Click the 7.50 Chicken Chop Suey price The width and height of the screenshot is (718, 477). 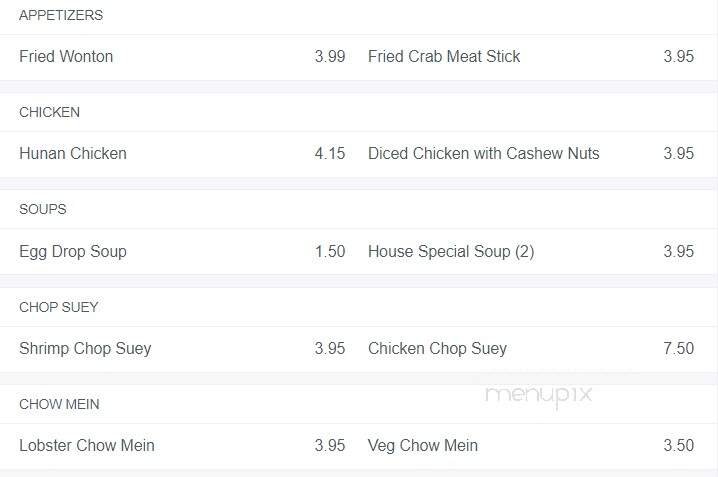click(678, 349)
